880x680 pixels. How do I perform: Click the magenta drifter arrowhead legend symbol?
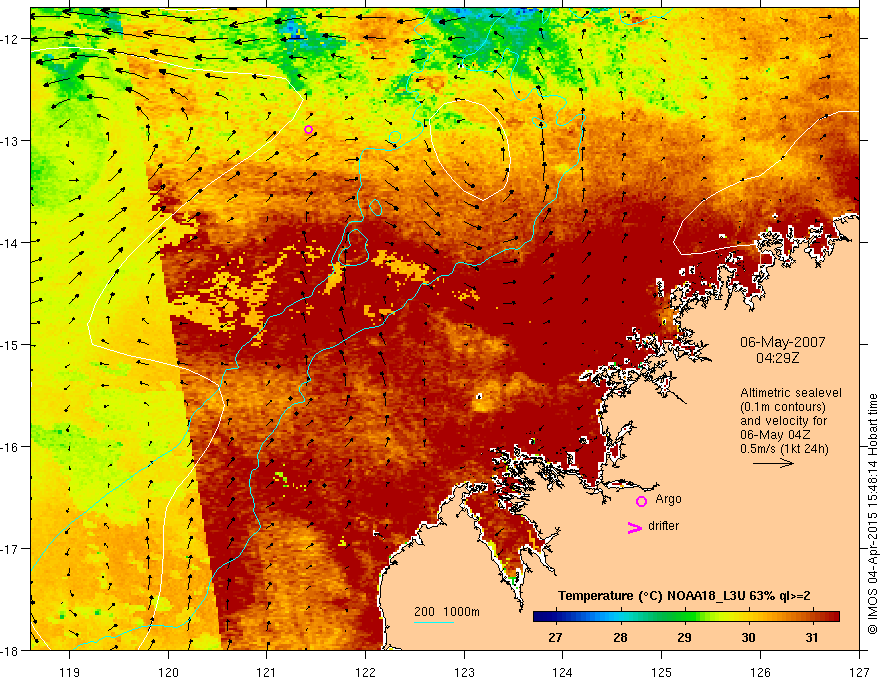pos(634,527)
